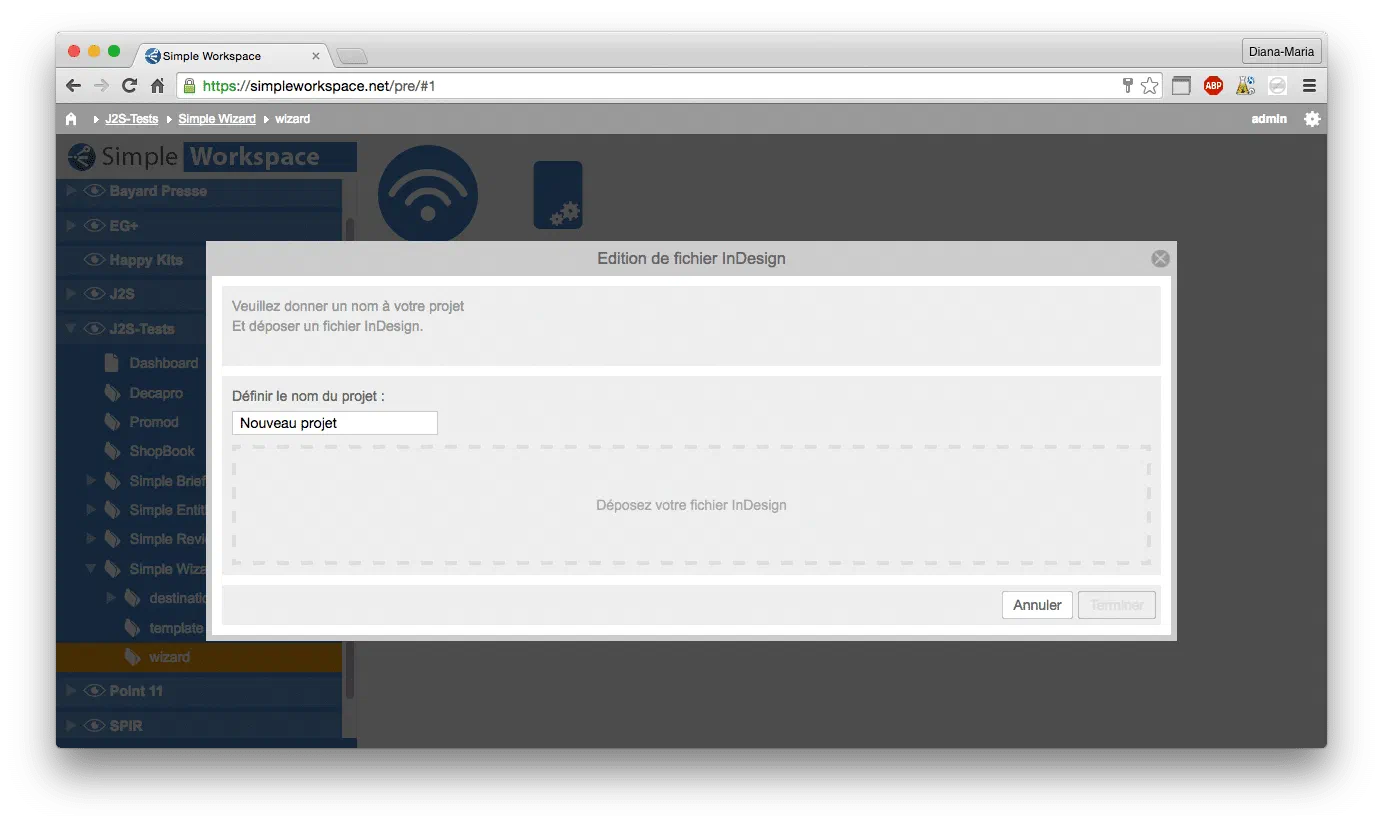The height and width of the screenshot is (828, 1383).
Task: Toggle visibility eye for Happy Kits
Action: 95,260
